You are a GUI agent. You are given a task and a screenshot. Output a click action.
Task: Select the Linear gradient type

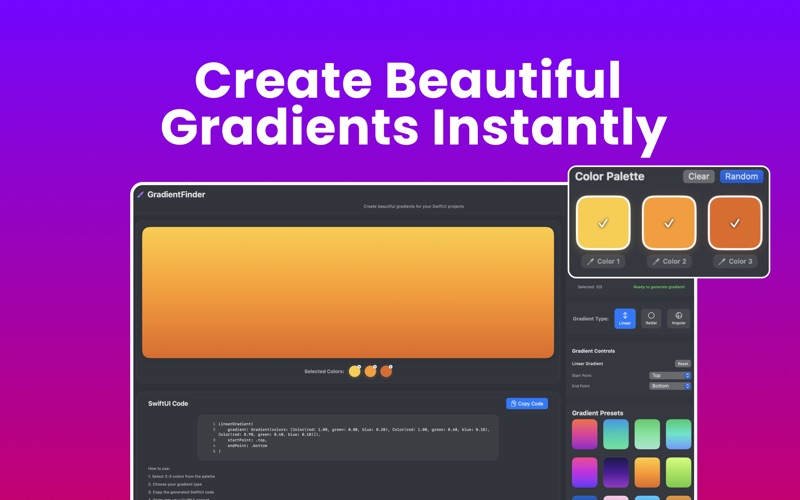[624, 318]
